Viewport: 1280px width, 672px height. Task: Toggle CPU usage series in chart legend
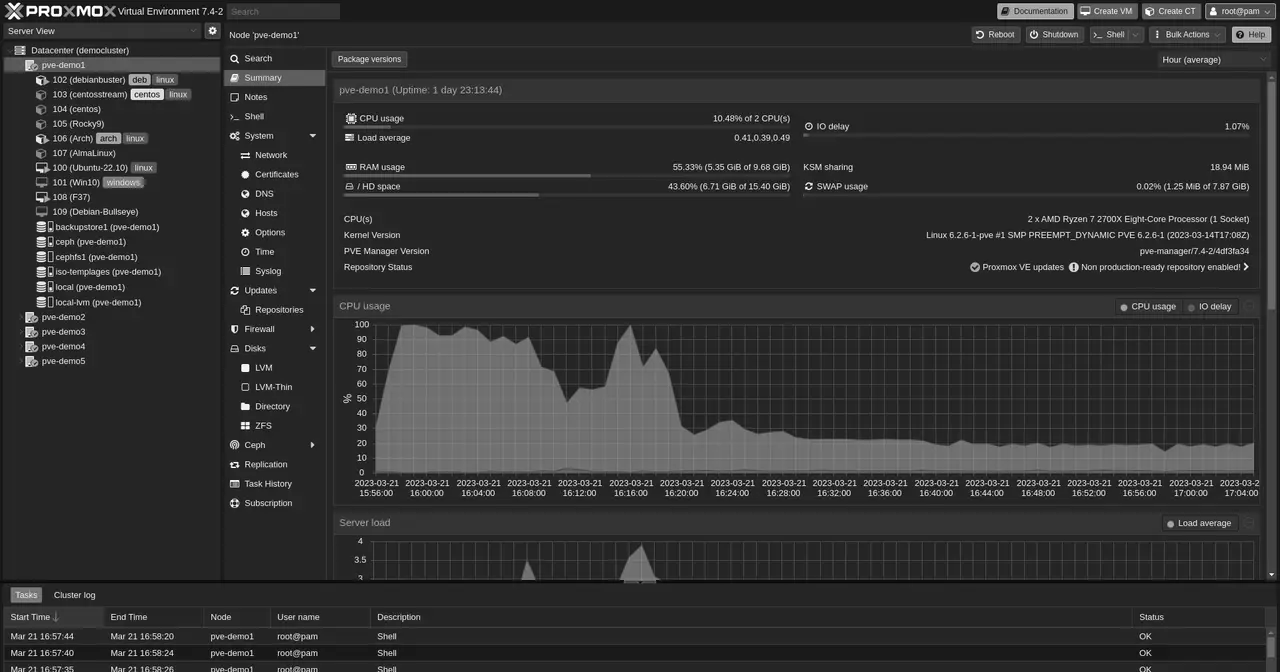pyautogui.click(x=1148, y=307)
